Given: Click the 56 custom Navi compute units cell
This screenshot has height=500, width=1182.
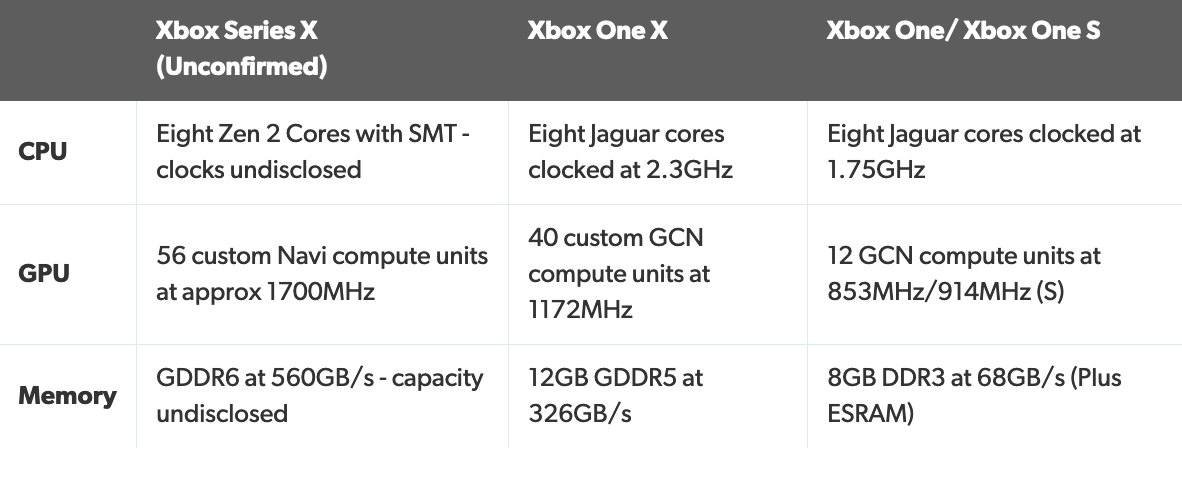Looking at the screenshot, I should (x=322, y=274).
